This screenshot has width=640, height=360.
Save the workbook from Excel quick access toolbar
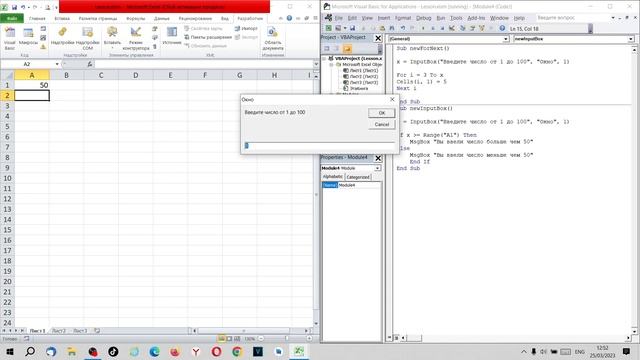tap(14, 7)
